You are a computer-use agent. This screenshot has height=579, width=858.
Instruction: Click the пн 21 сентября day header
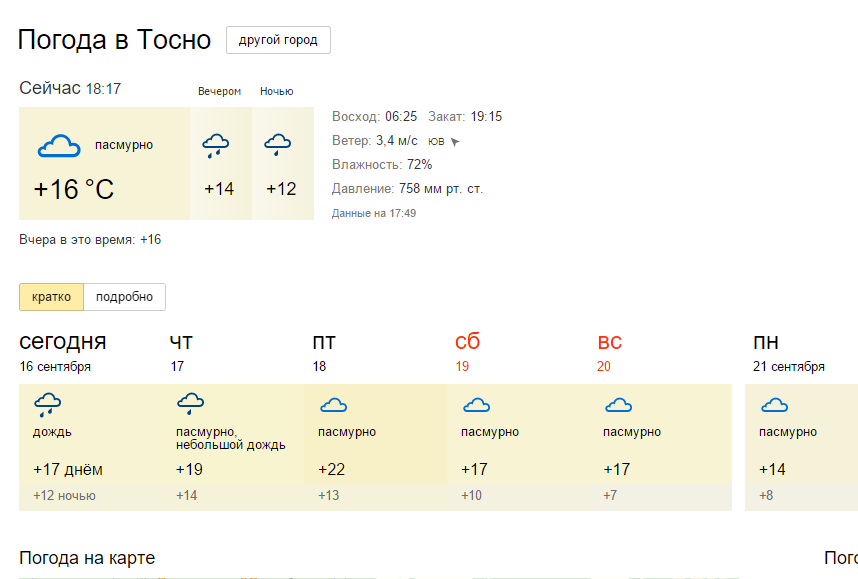[789, 352]
